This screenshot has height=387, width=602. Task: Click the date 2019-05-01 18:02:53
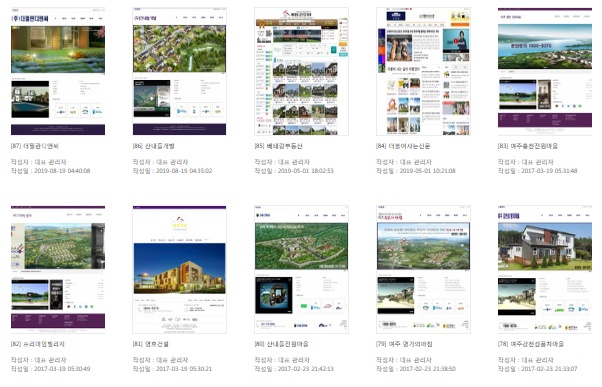pos(306,171)
